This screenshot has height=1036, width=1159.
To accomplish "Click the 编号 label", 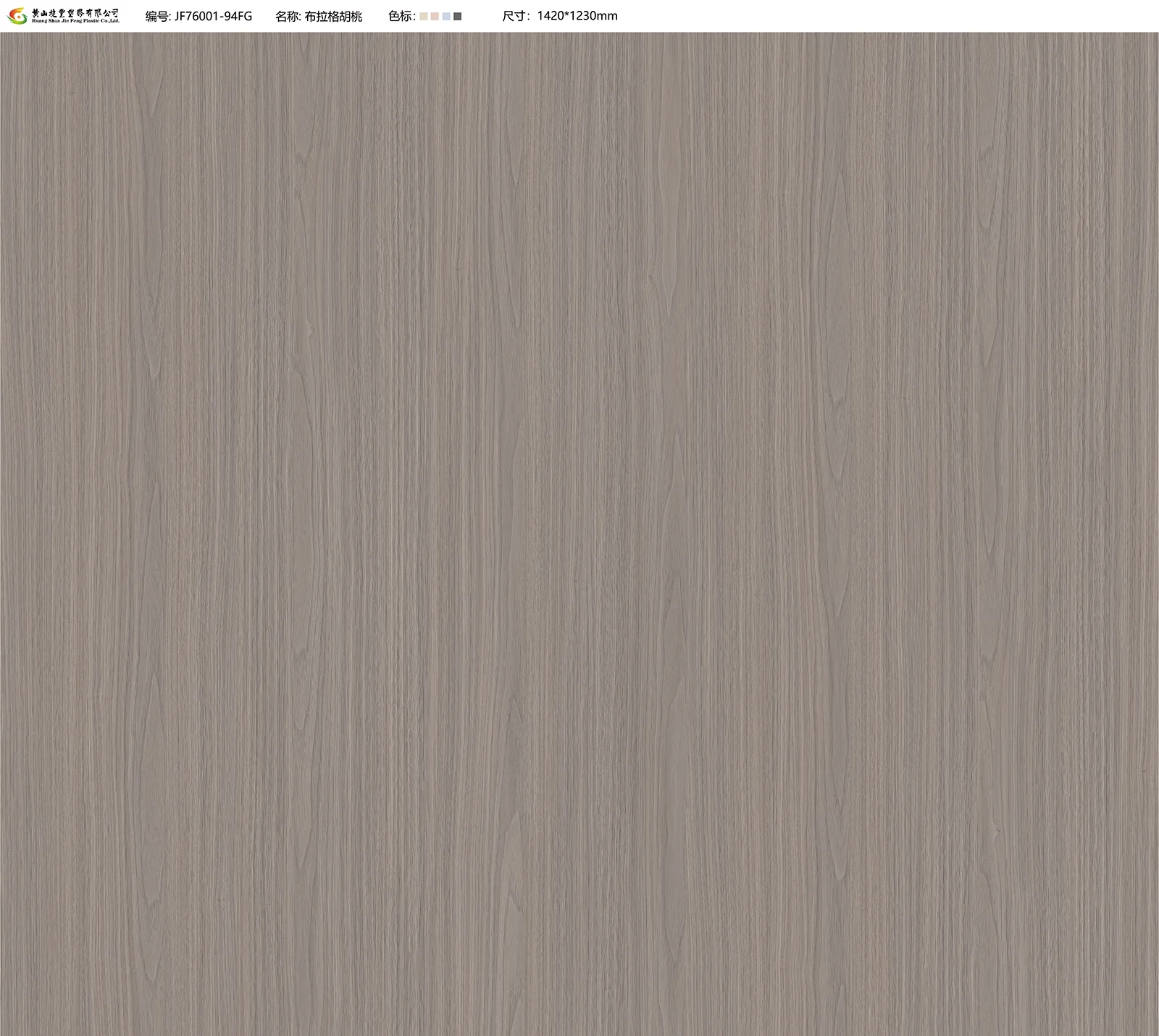I will coord(157,16).
